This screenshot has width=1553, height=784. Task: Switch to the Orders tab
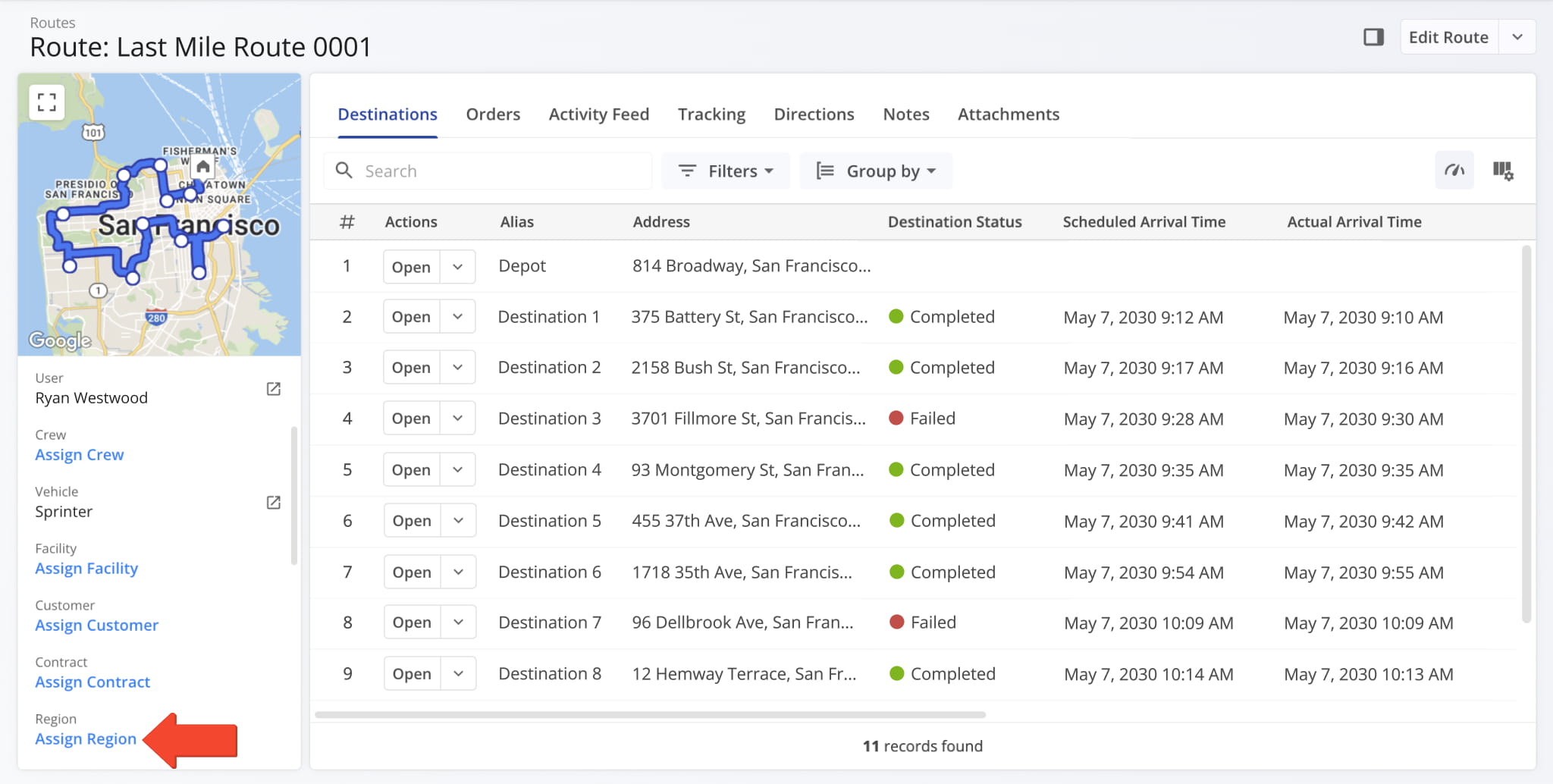493,114
